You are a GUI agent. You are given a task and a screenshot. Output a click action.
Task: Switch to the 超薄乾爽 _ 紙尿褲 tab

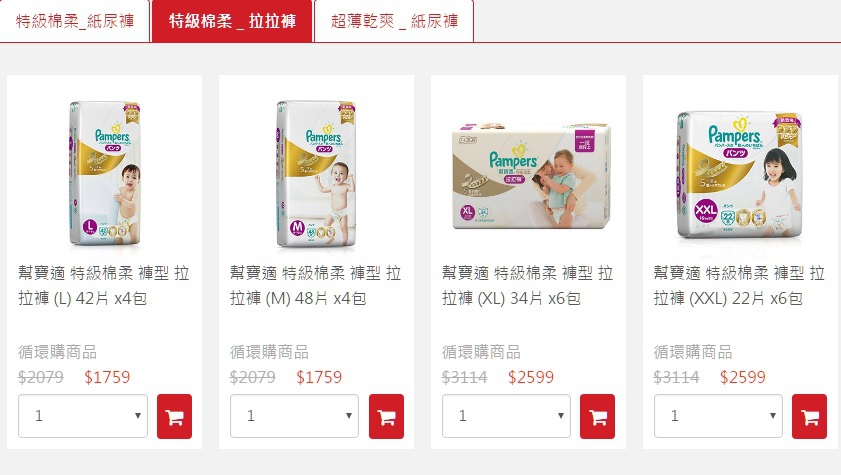(394, 21)
